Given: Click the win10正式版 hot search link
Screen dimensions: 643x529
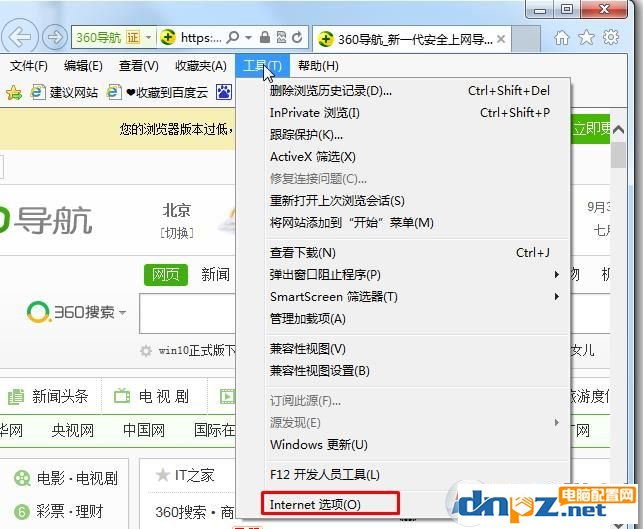Looking at the screenshot, I should pyautogui.click(x=197, y=351).
